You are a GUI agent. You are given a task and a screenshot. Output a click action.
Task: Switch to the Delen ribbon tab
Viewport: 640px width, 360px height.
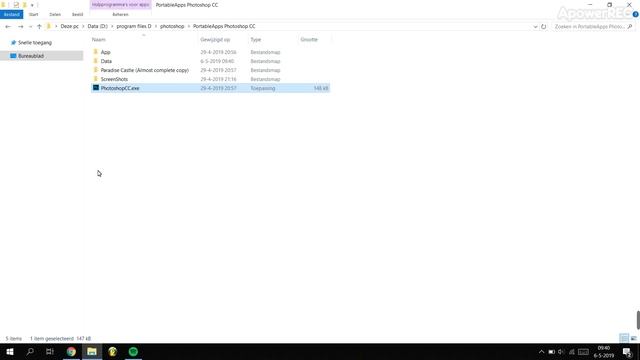pos(55,14)
